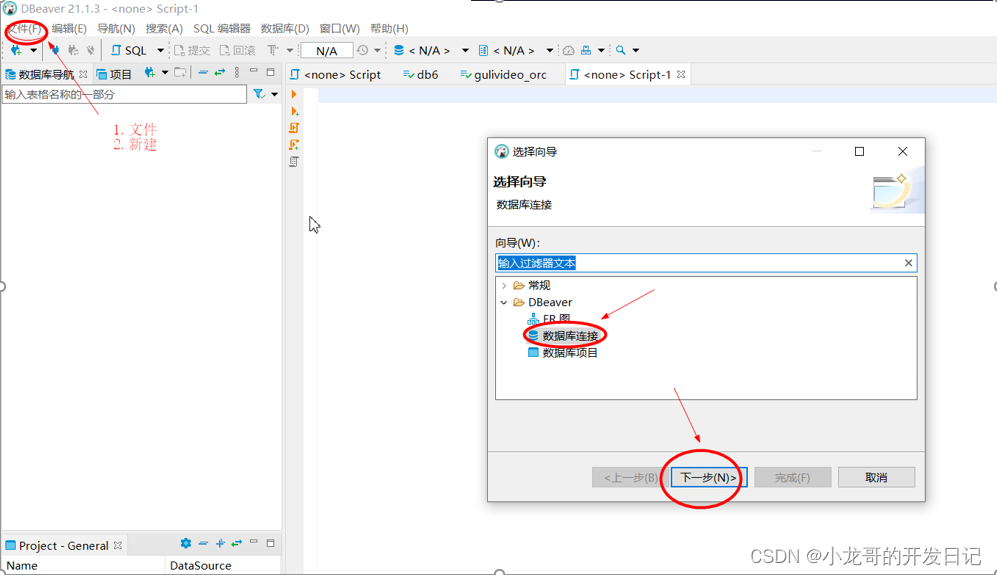The height and width of the screenshot is (575, 997).
Task: Open the 搜索(A) menu
Action: click(164, 29)
